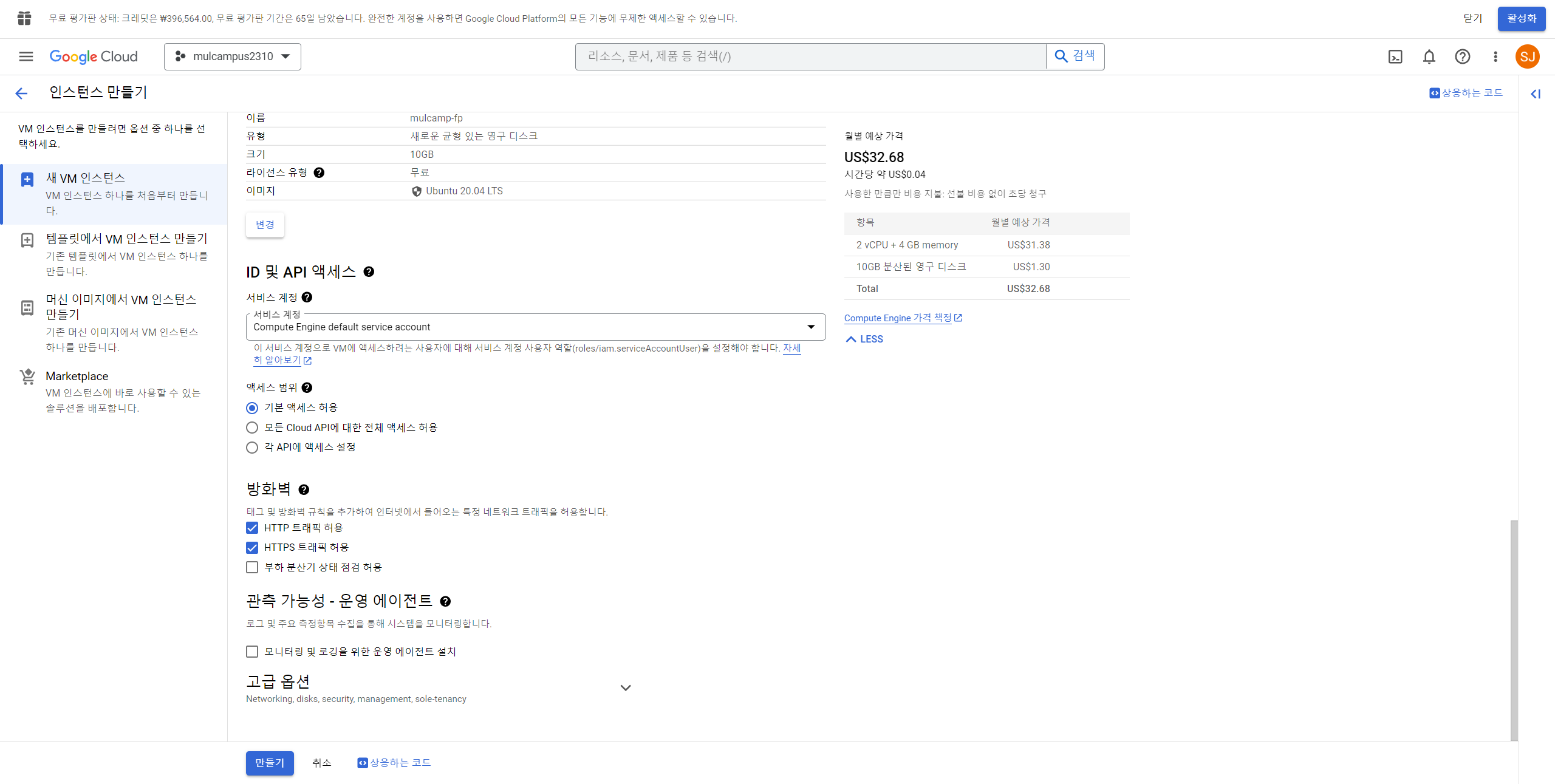Open the mulcampus2310 project selector
The image size is (1555, 784).
[233, 56]
